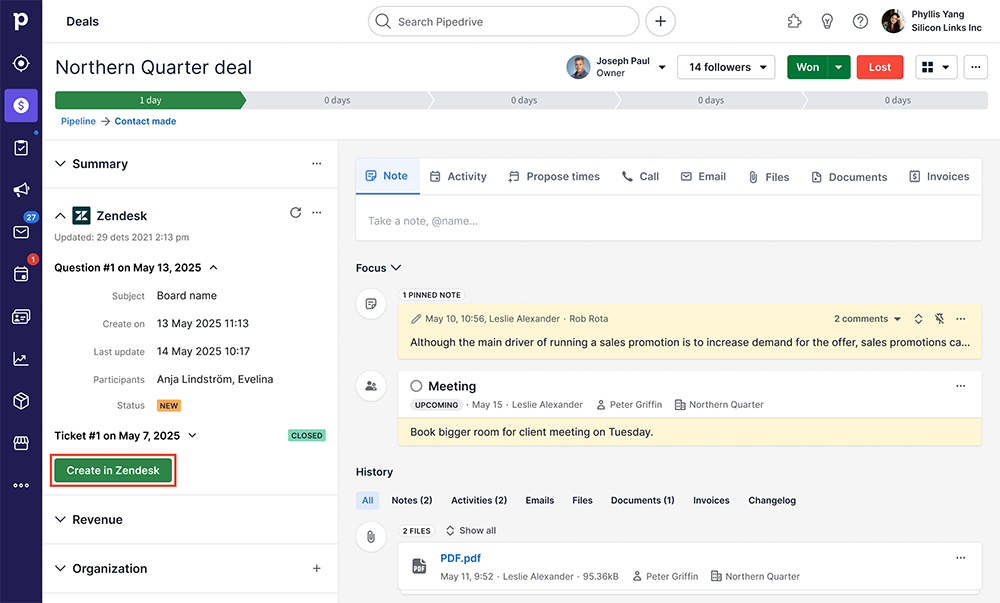The width and height of the screenshot is (1000, 603).
Task: Open Contacts card icon in sidebar
Action: click(x=21, y=317)
